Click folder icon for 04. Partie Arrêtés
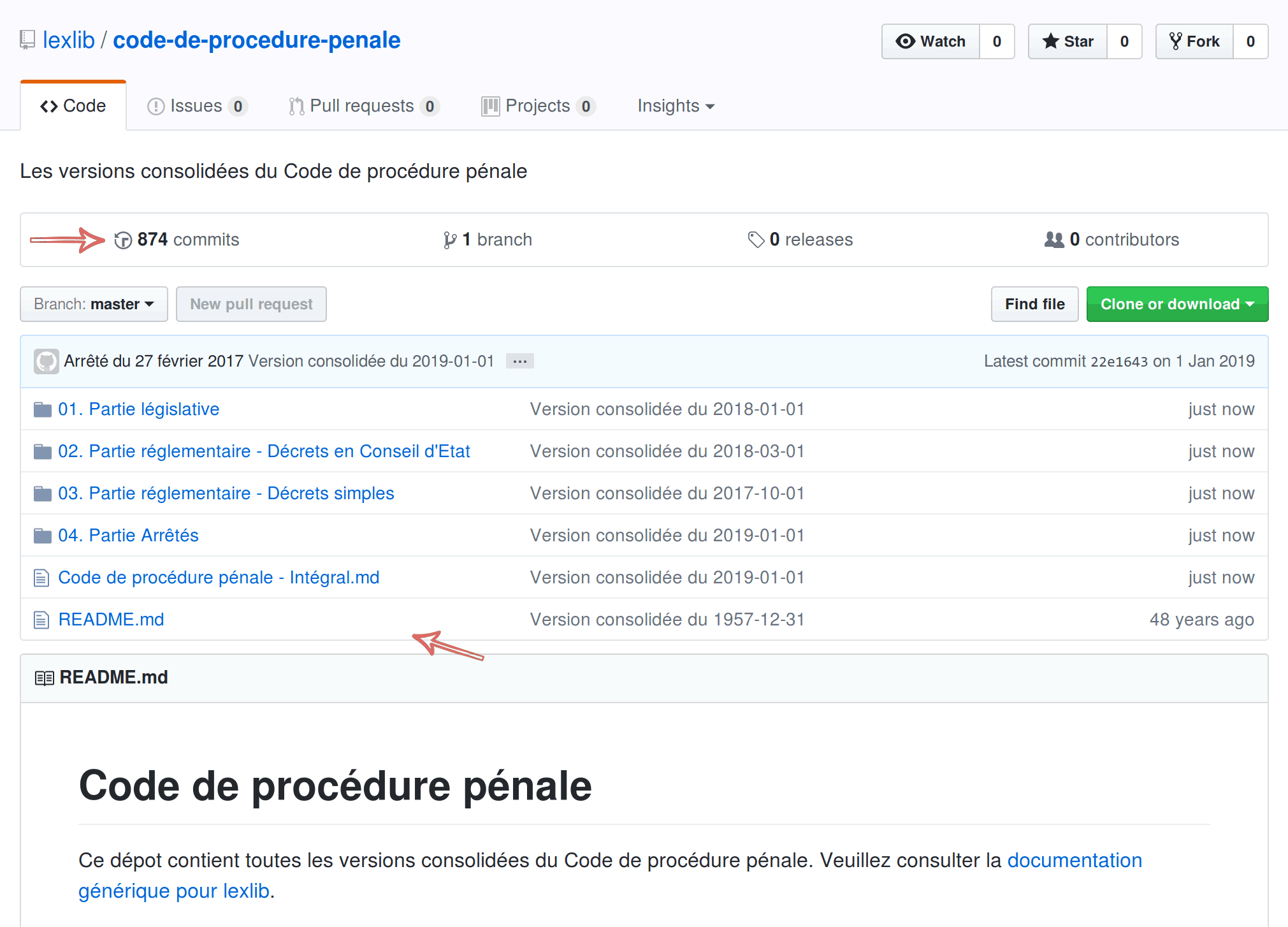This screenshot has height=927, width=1288. point(43,536)
